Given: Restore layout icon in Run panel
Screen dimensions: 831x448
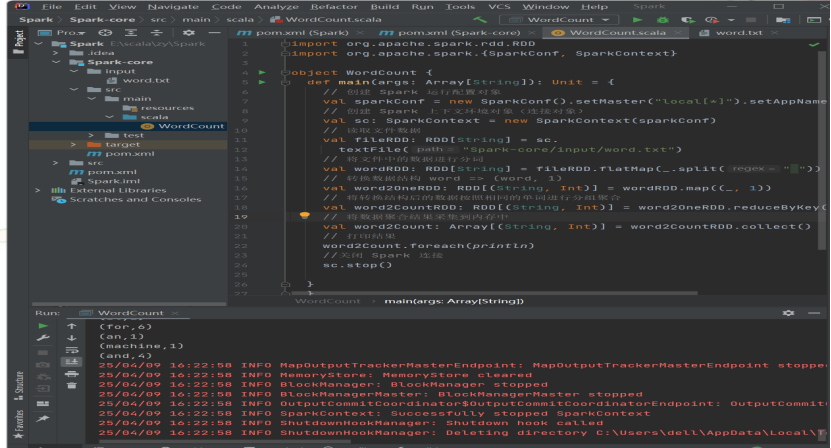Looking at the screenshot, I should (x=43, y=403).
